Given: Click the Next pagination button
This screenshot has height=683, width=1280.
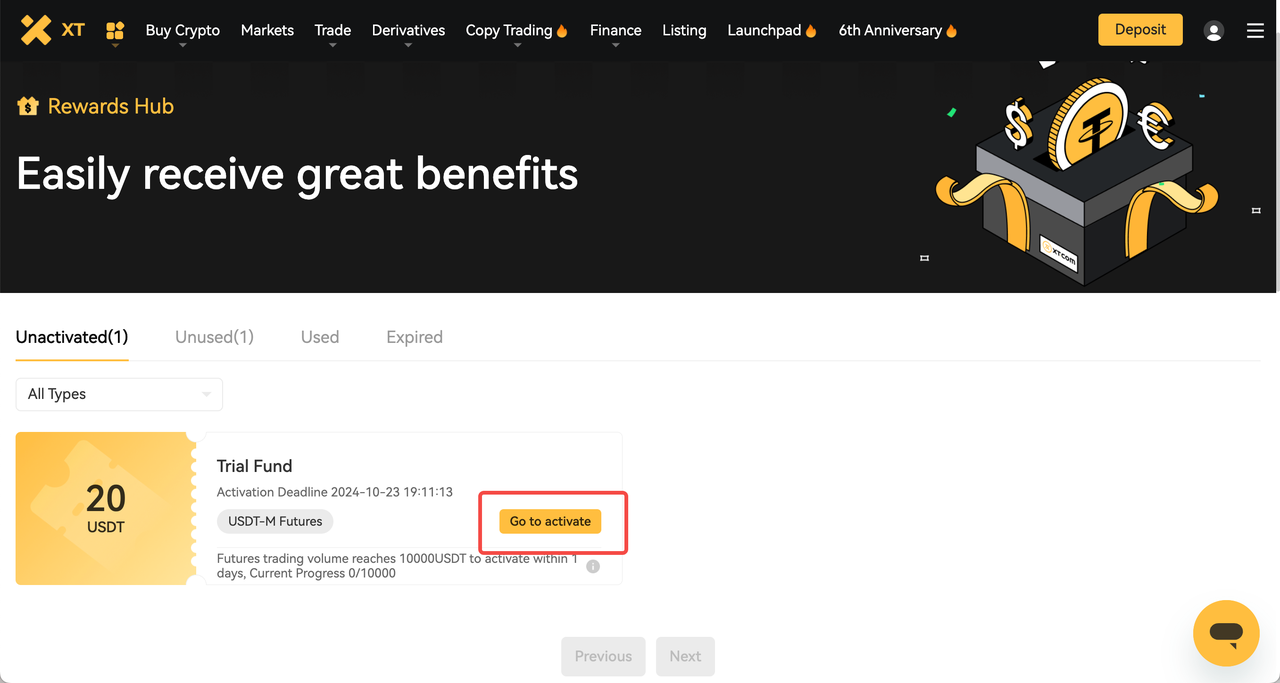Looking at the screenshot, I should pos(685,656).
